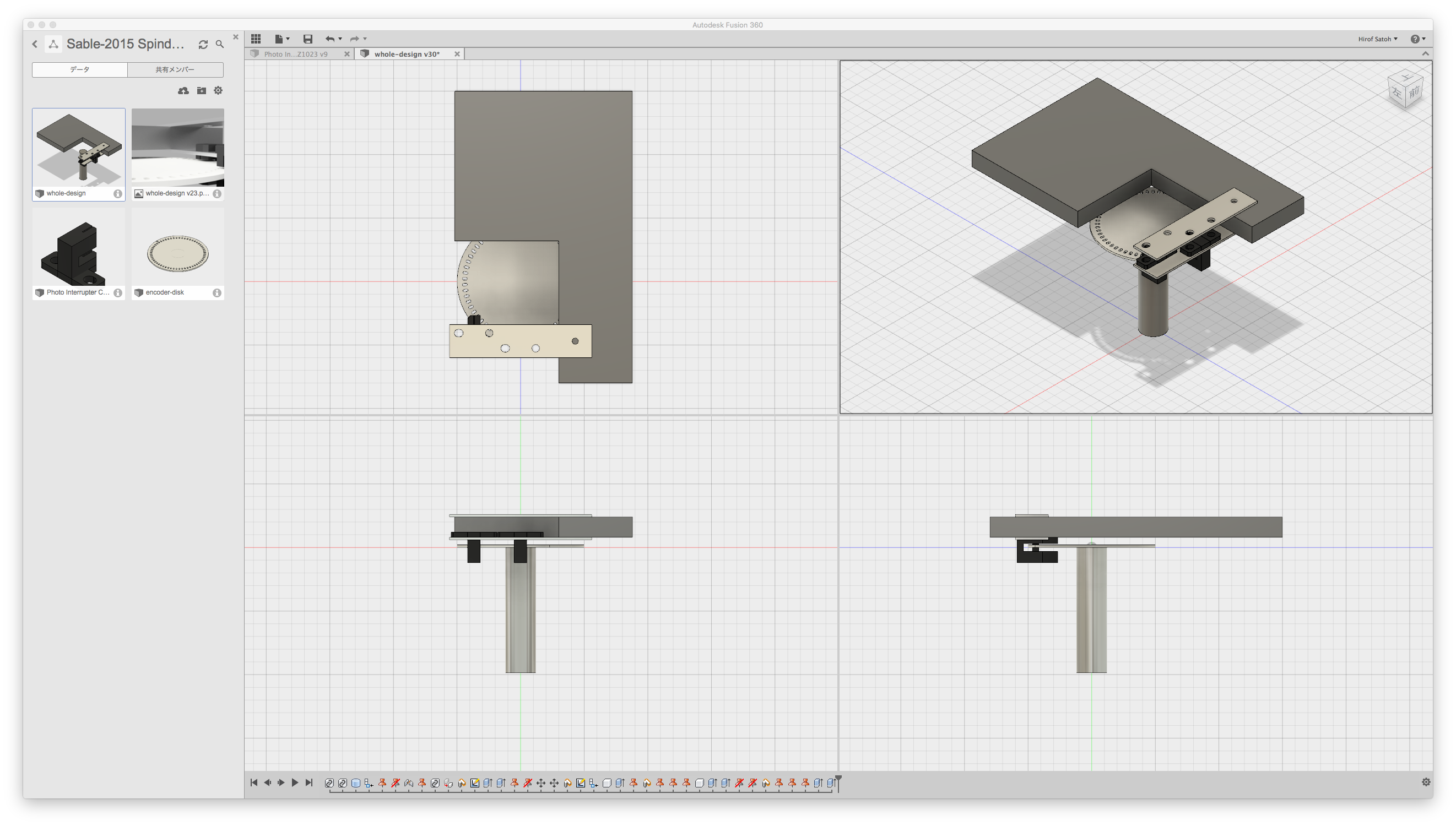
Task: Click the ViewCube in the perspective viewport
Action: (1405, 90)
